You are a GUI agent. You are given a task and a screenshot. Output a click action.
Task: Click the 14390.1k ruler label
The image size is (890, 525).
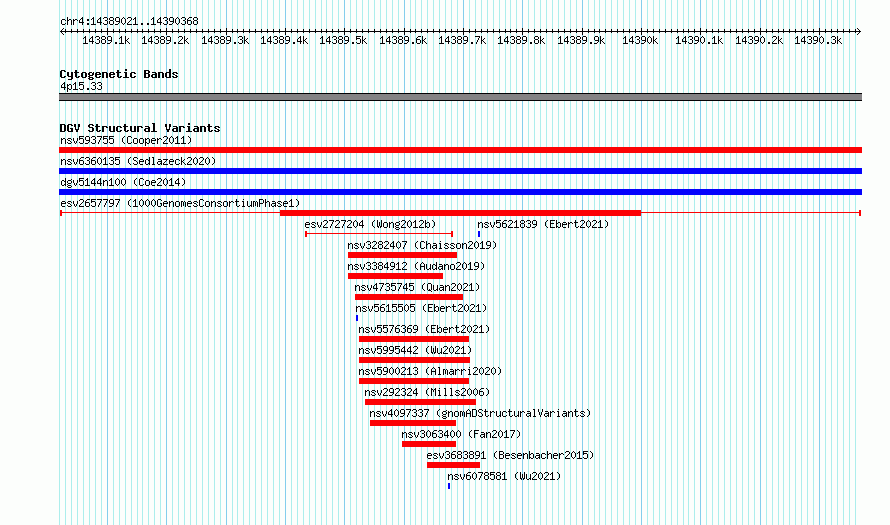[699, 40]
